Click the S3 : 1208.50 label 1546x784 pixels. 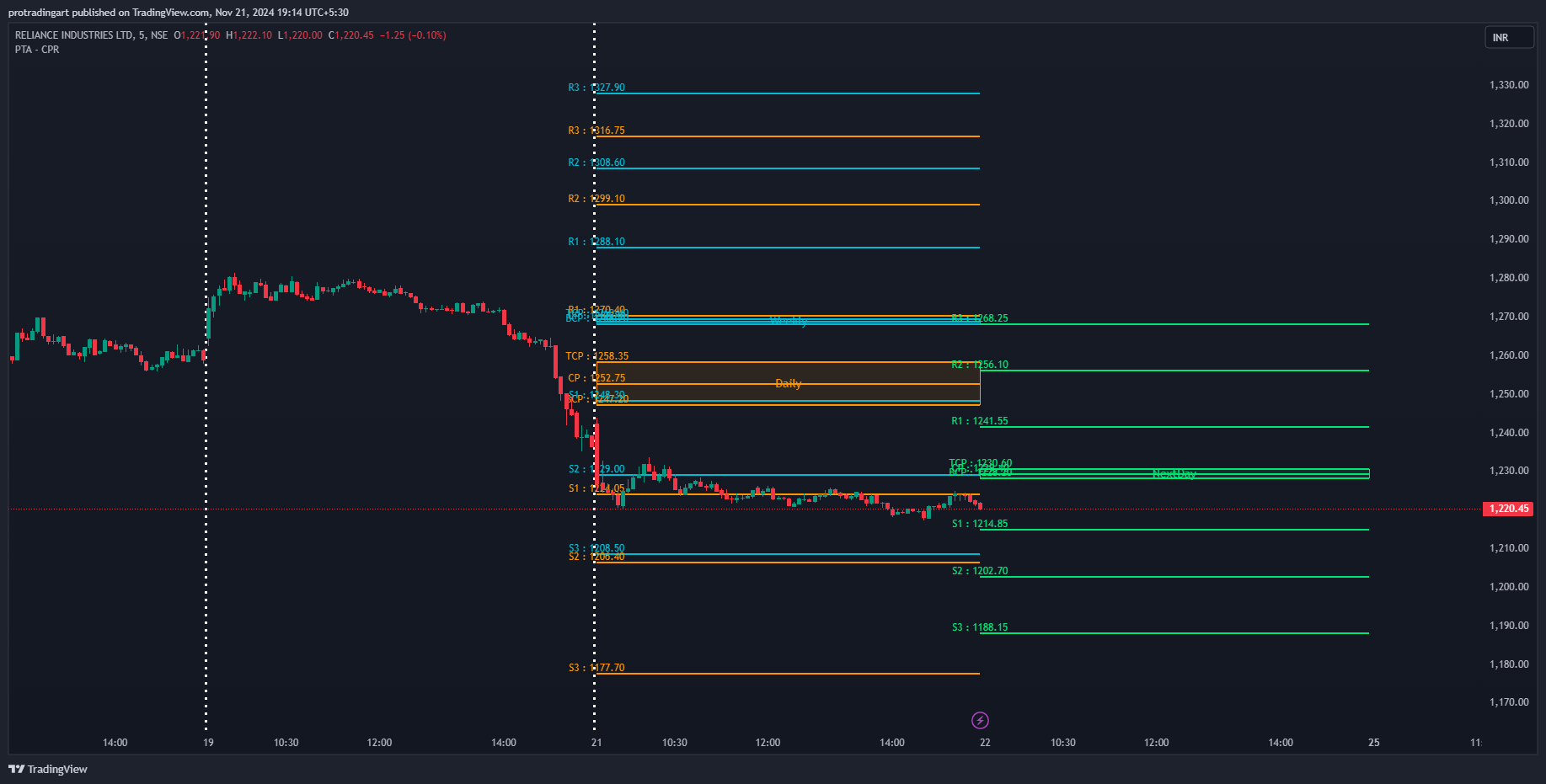[x=596, y=548]
